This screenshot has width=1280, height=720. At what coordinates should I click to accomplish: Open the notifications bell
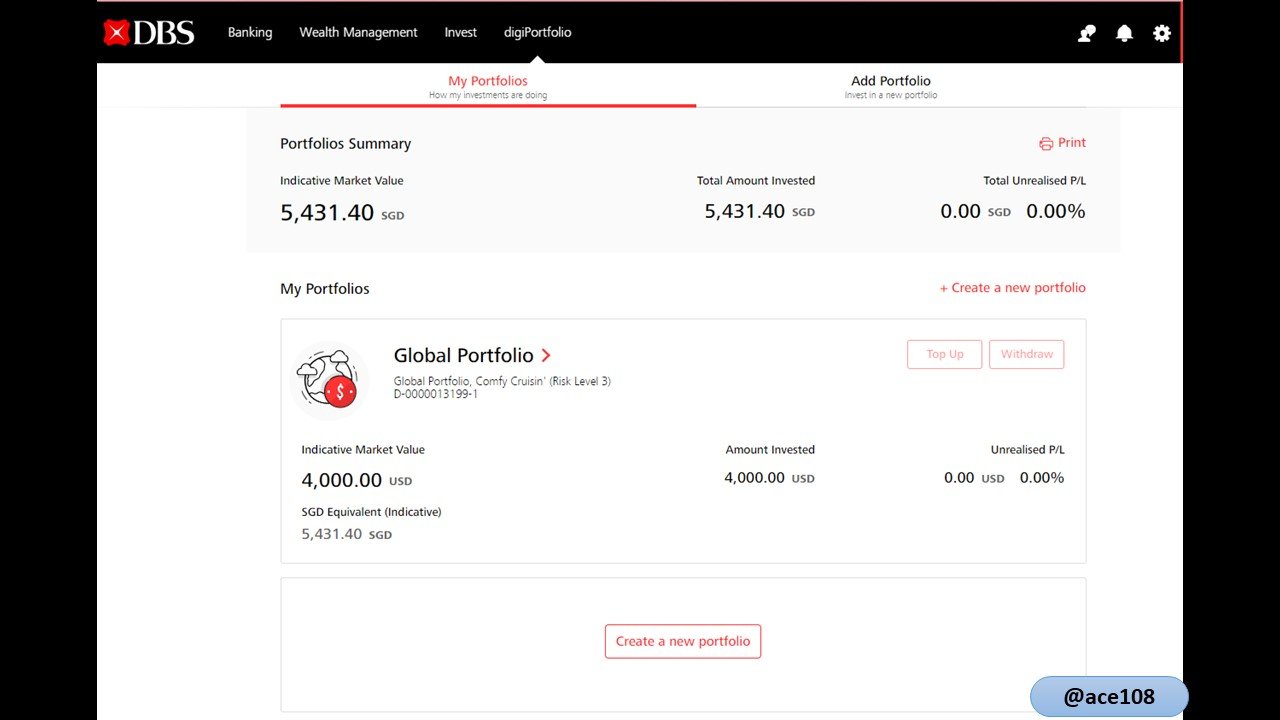tap(1124, 33)
